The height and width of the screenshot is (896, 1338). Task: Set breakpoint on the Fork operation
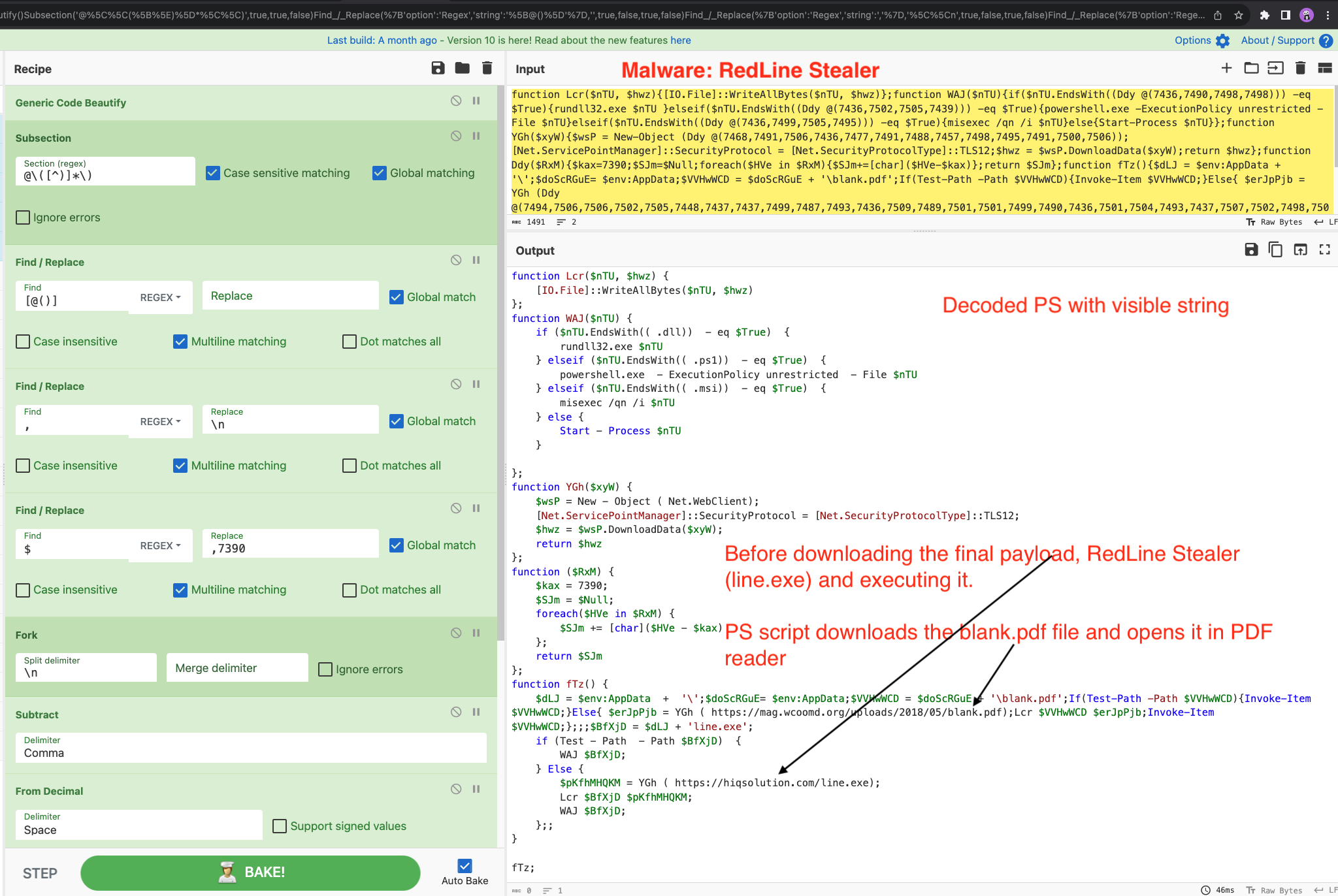point(476,633)
